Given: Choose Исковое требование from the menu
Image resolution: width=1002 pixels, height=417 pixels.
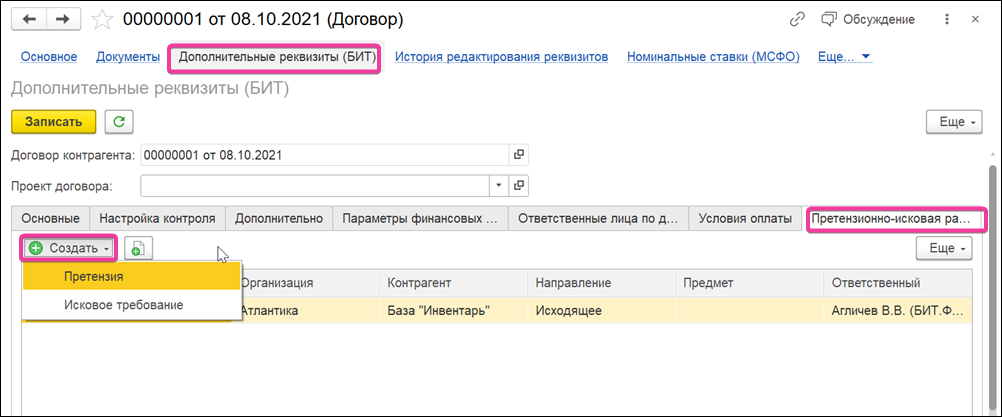Looking at the screenshot, I should point(131,305).
